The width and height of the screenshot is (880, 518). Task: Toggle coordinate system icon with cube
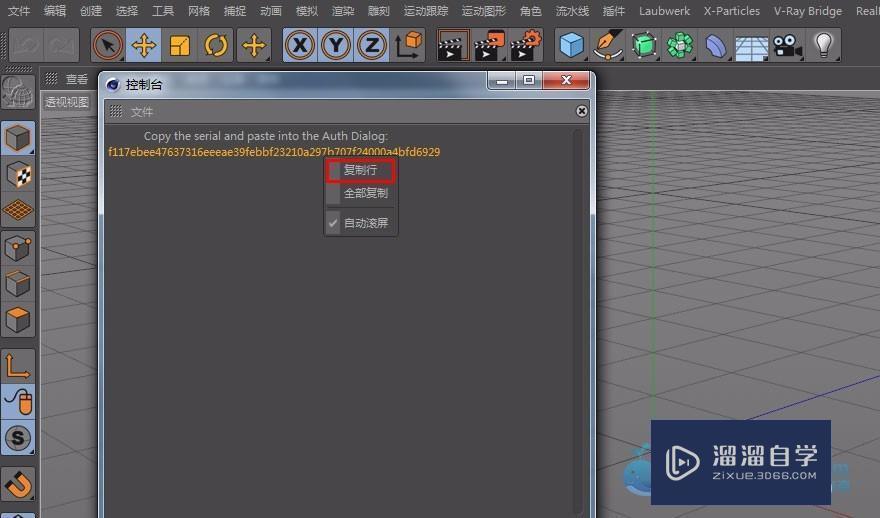coord(408,45)
